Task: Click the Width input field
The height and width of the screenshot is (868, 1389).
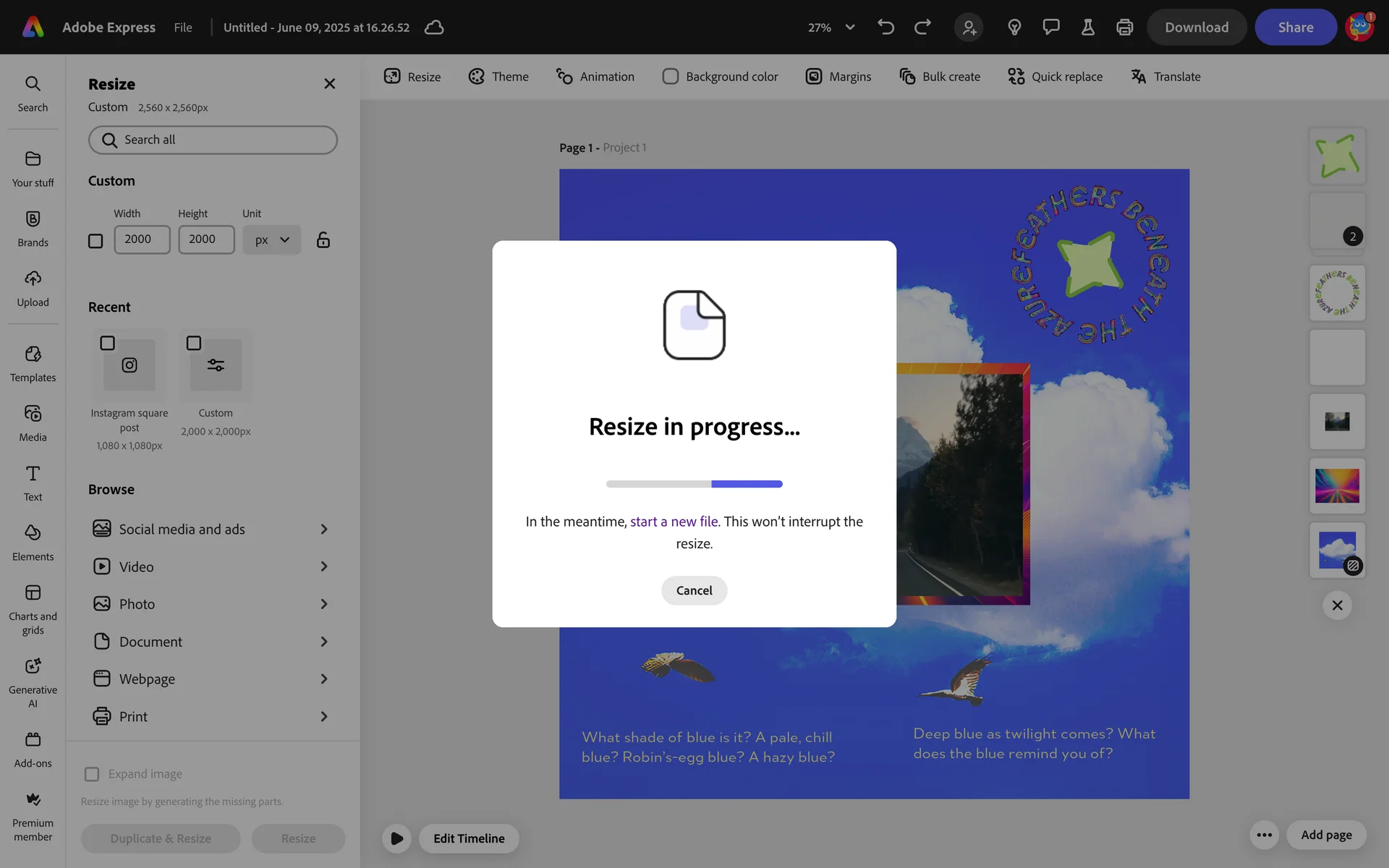Action: [x=142, y=239]
